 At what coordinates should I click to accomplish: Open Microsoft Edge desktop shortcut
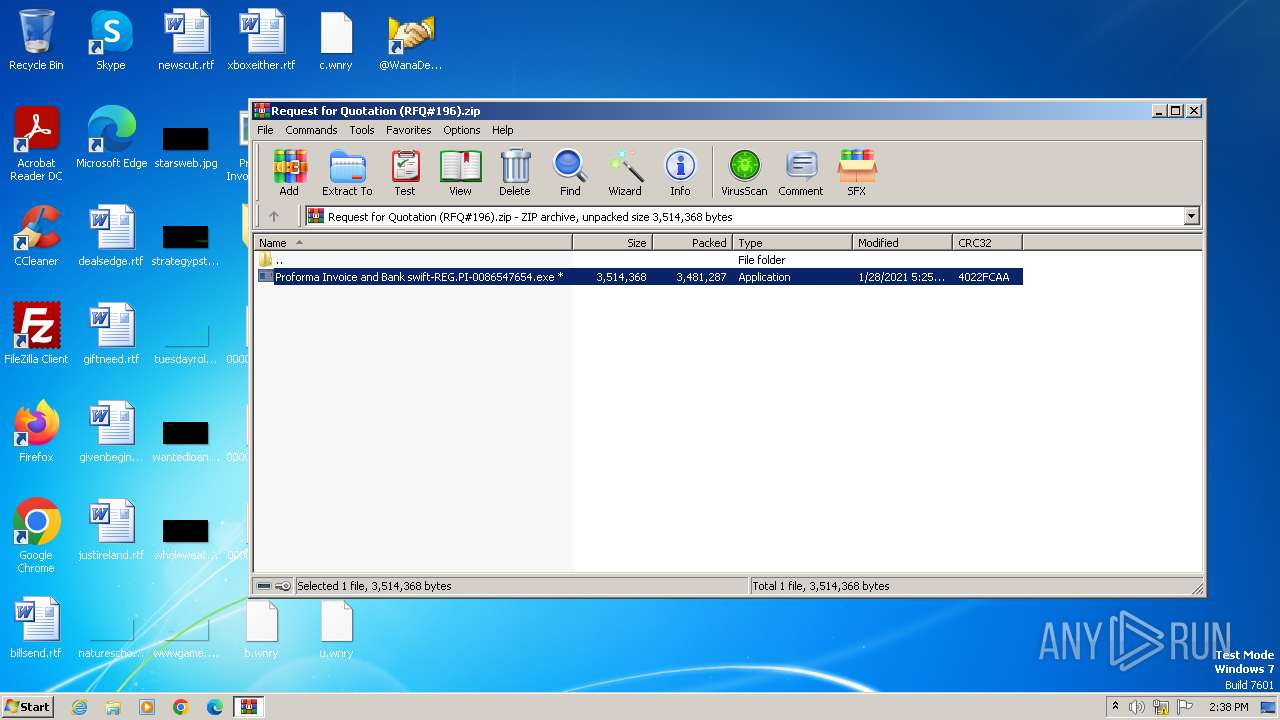pos(111,138)
